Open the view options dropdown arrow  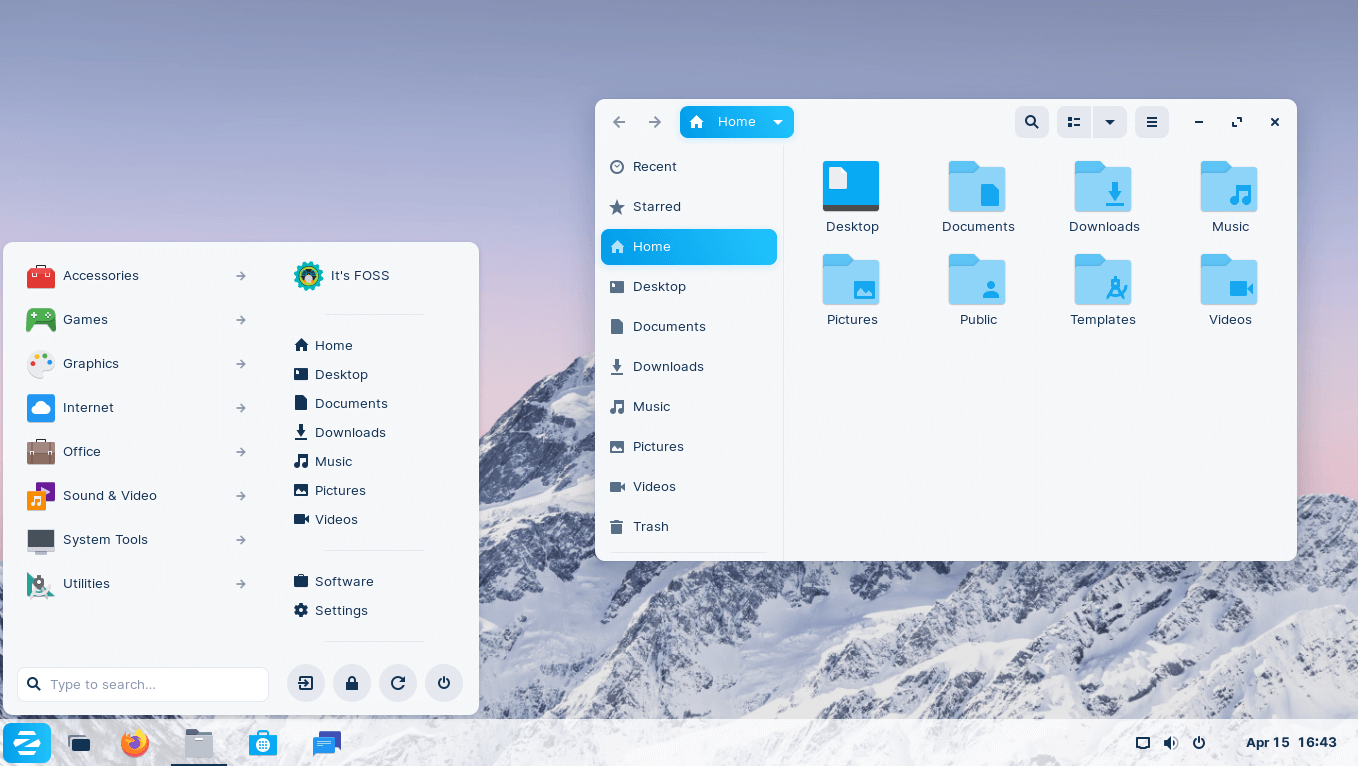(x=1110, y=122)
